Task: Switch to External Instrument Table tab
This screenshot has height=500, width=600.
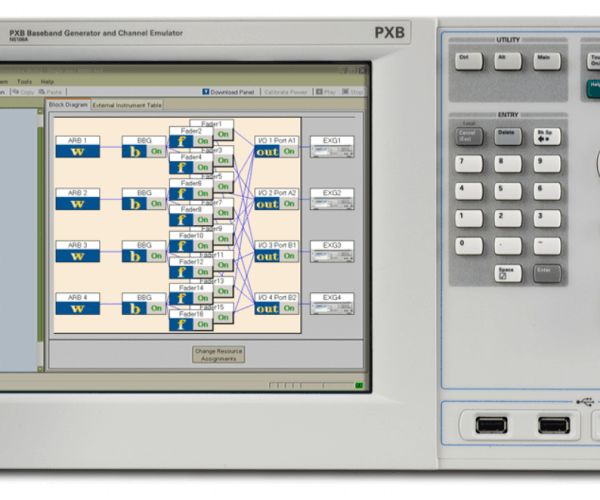Action: click(x=127, y=105)
